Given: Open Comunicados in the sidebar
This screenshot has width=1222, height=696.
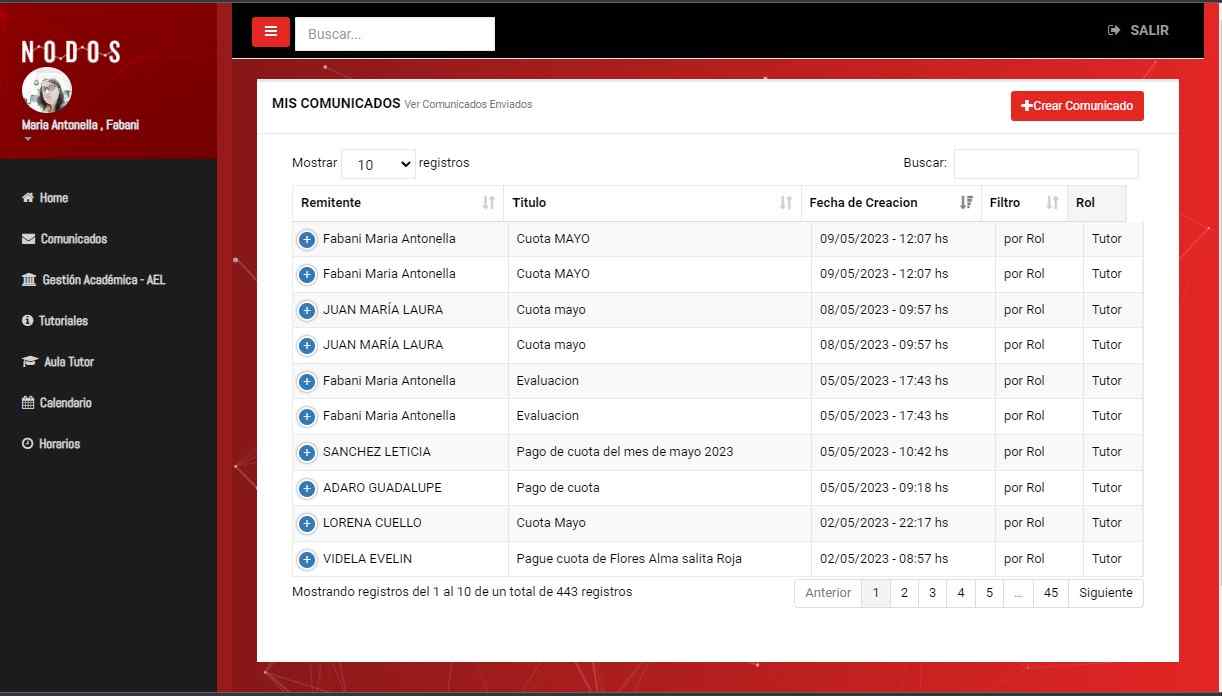Looking at the screenshot, I should pos(73,239).
